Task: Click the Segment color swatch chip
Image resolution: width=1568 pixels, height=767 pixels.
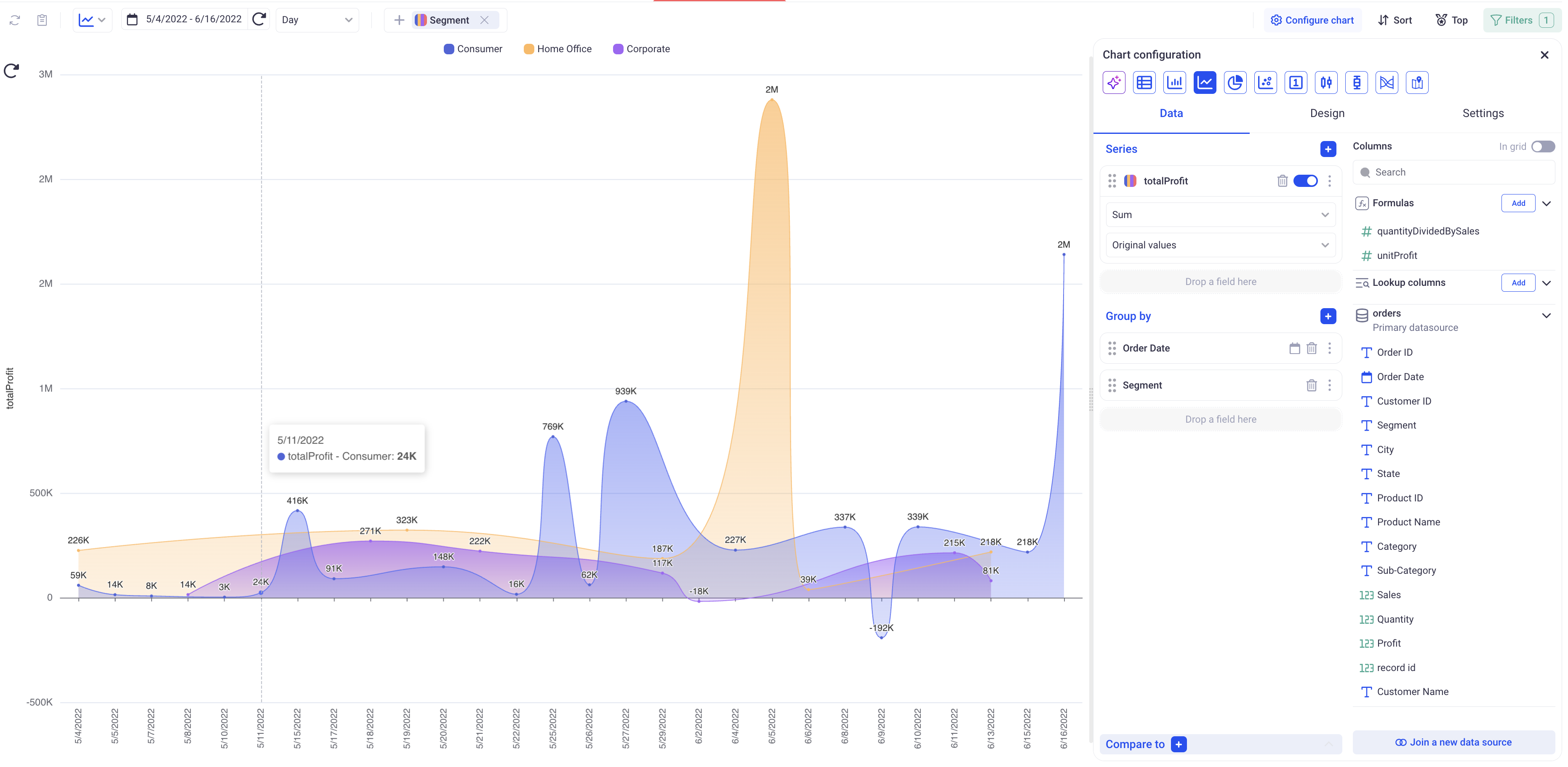Action: coord(421,20)
